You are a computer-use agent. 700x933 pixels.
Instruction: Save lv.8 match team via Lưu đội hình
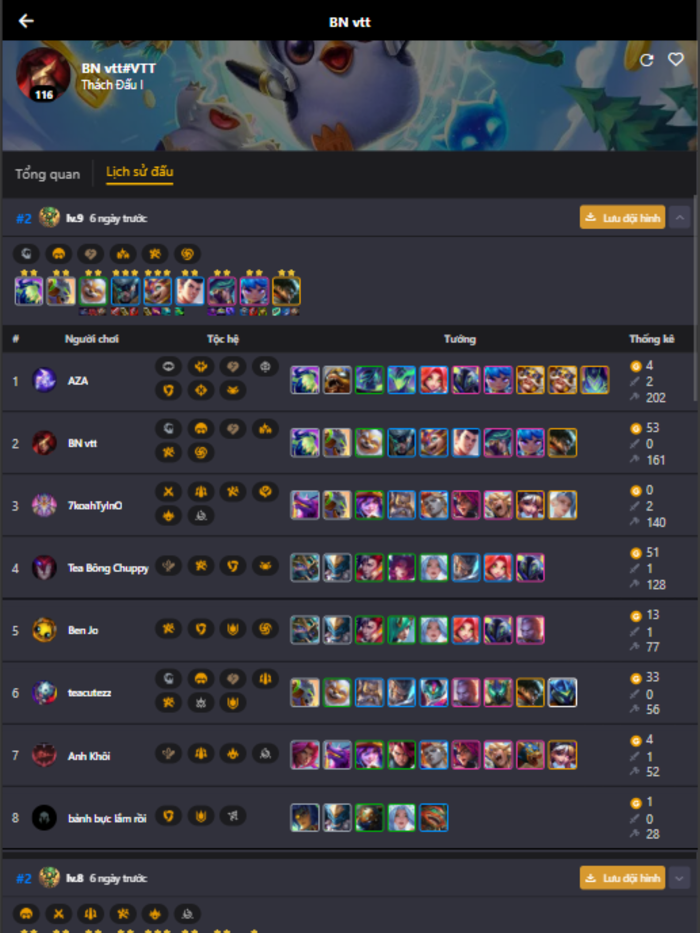coord(622,878)
